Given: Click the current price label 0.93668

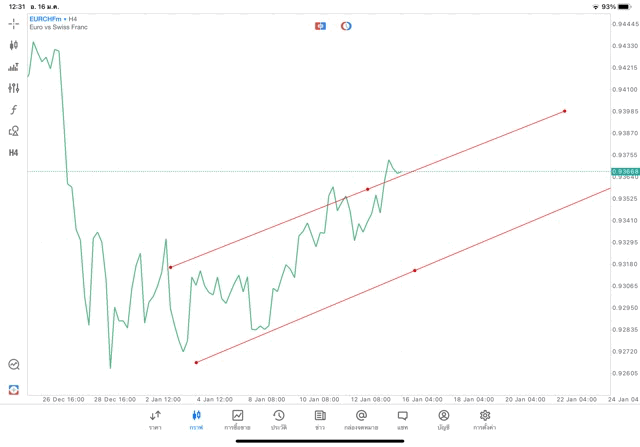Looking at the screenshot, I should (x=623, y=172).
